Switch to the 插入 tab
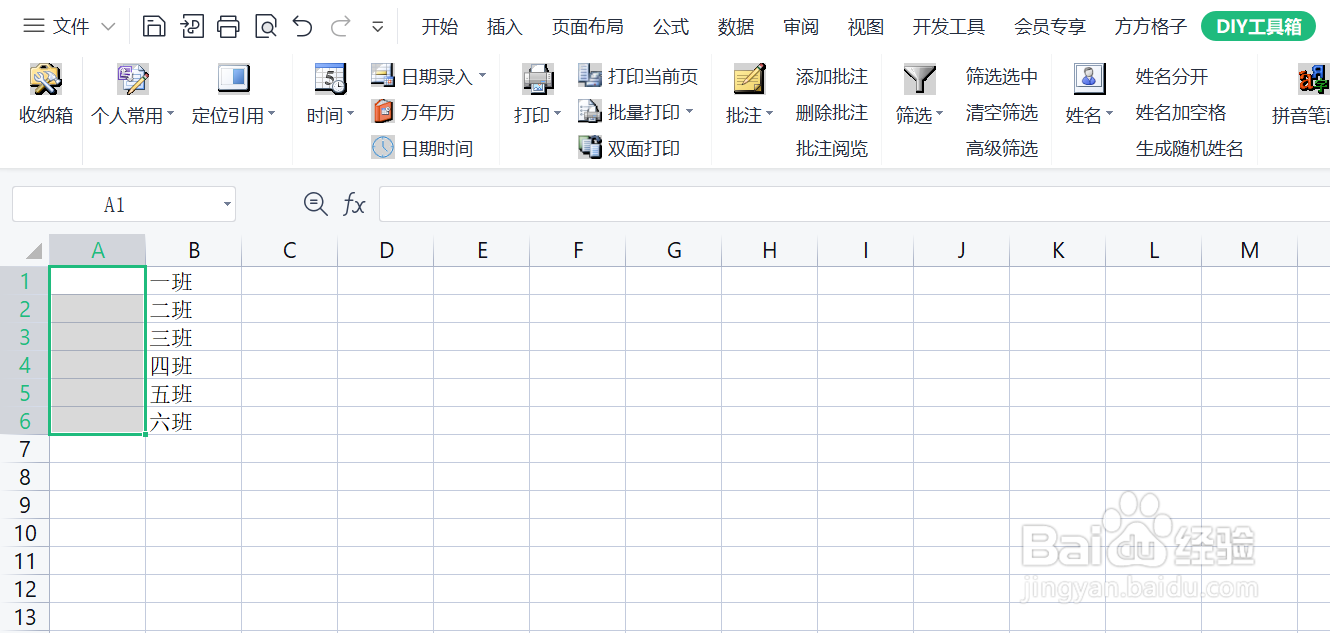This screenshot has height=633, width=1330. click(505, 27)
